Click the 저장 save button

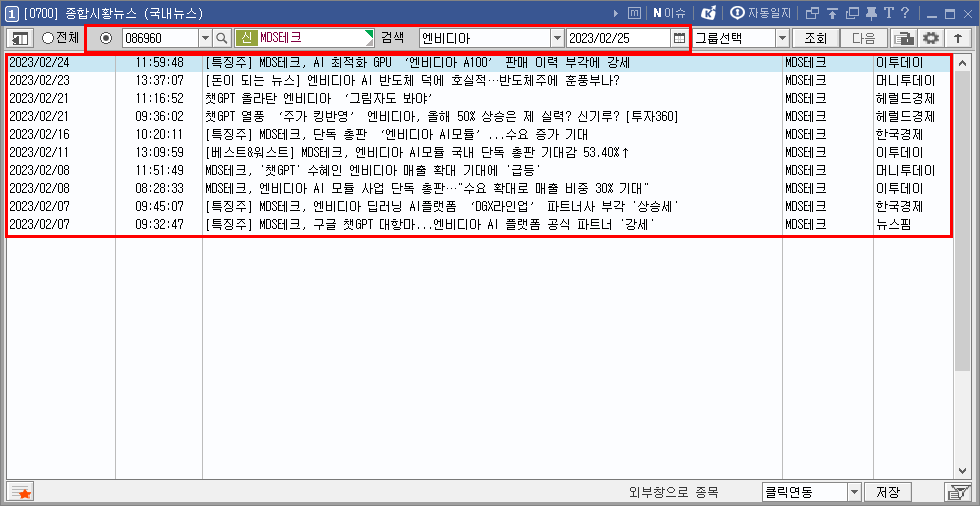pos(888,492)
